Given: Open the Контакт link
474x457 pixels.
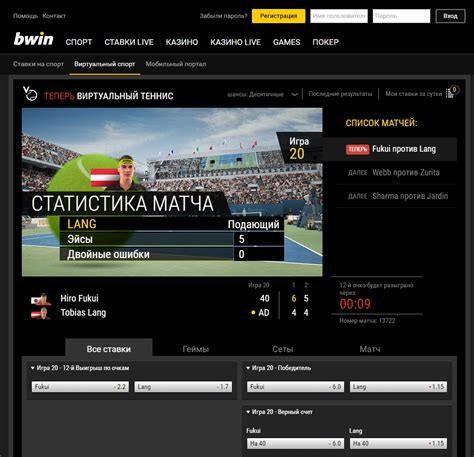Looking at the screenshot, I should (54, 16).
